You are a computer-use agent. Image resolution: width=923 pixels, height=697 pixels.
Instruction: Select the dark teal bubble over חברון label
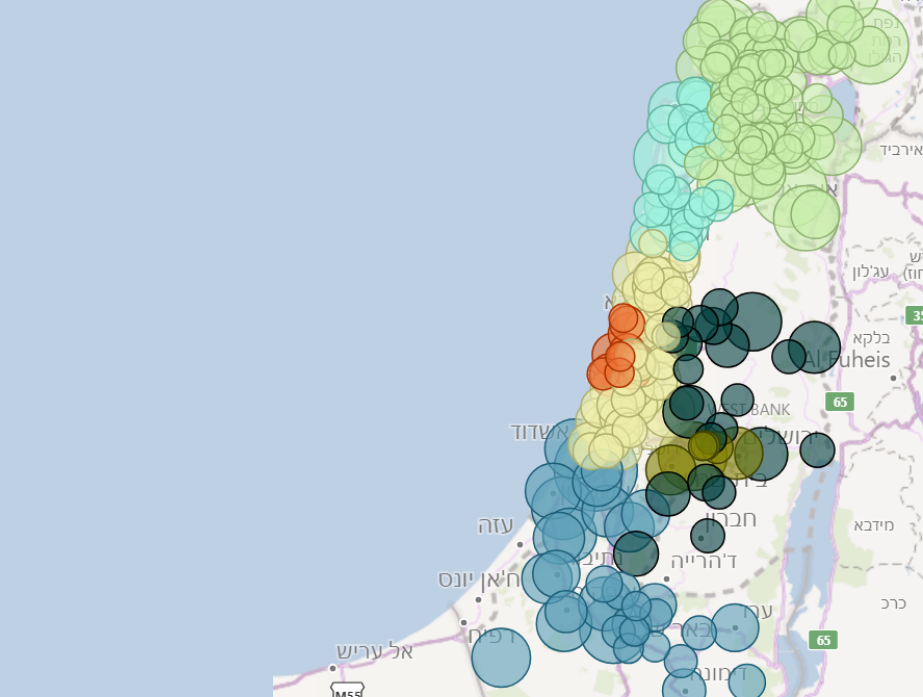coord(707,535)
